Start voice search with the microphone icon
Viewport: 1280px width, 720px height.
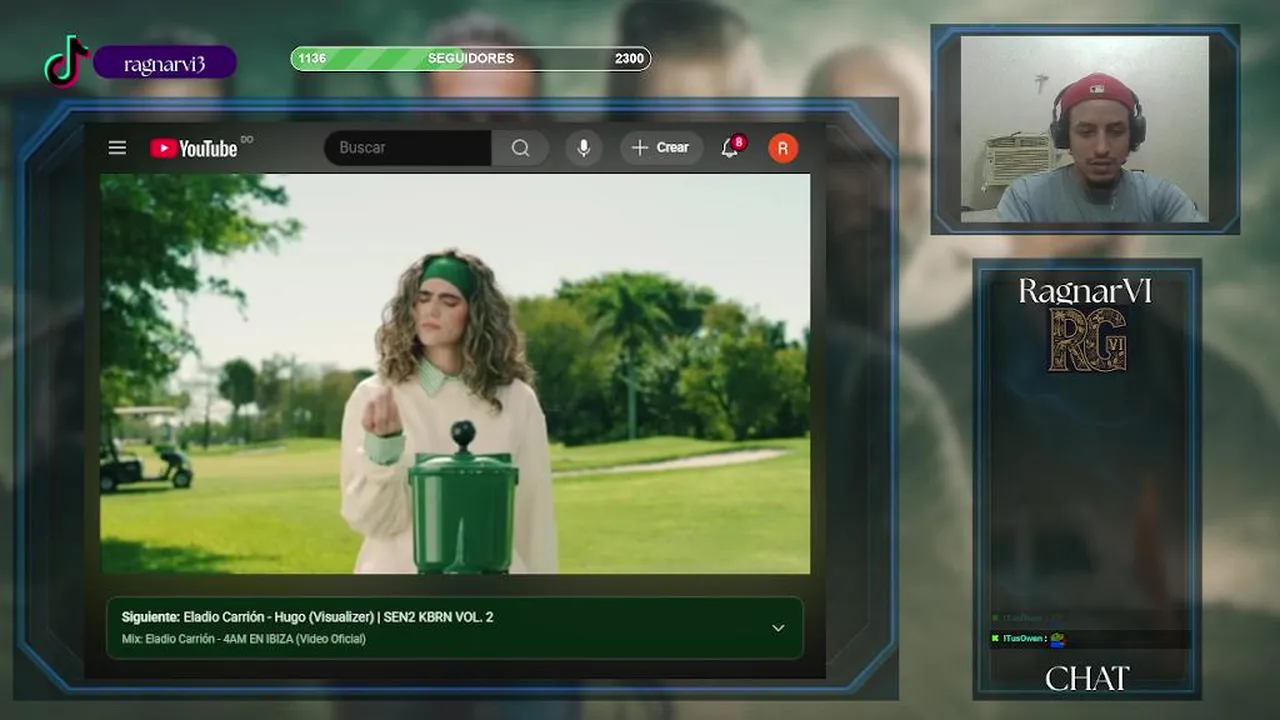(x=584, y=148)
